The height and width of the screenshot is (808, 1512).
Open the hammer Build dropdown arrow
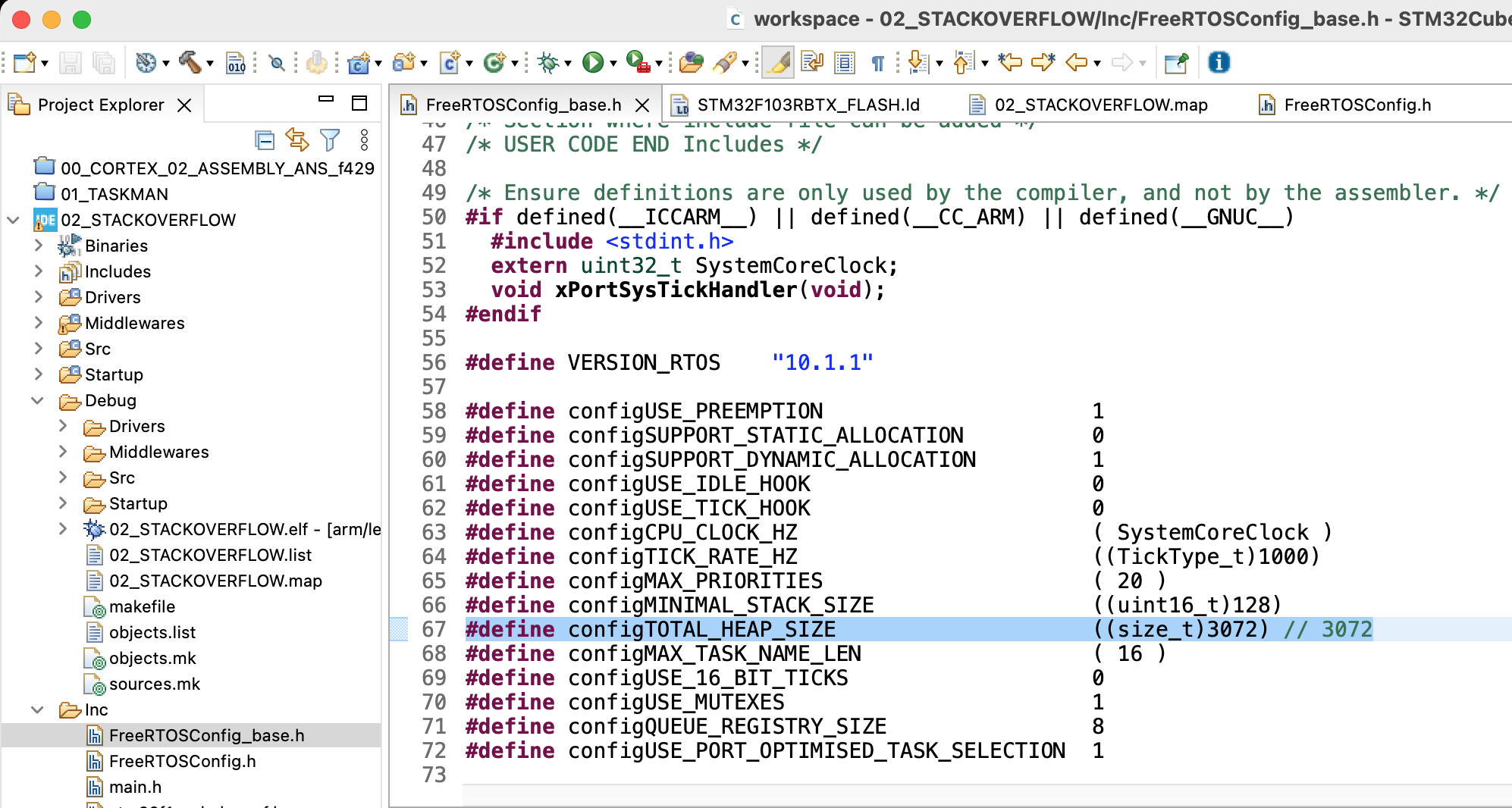(210, 64)
